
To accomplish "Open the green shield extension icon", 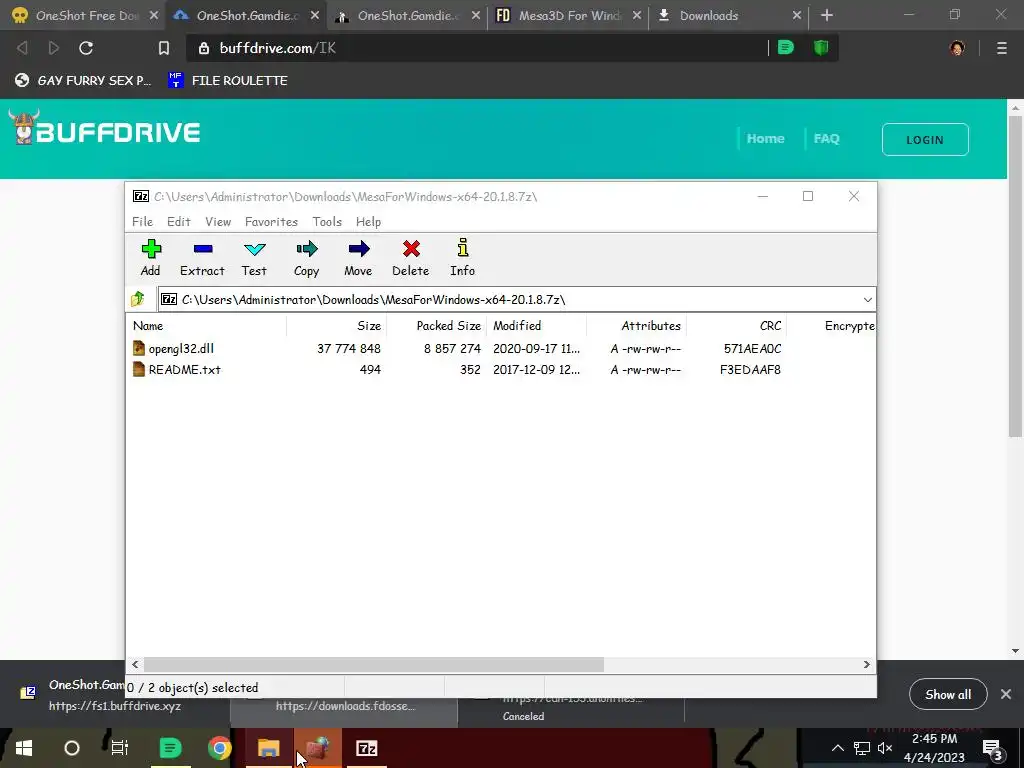I will point(821,47).
